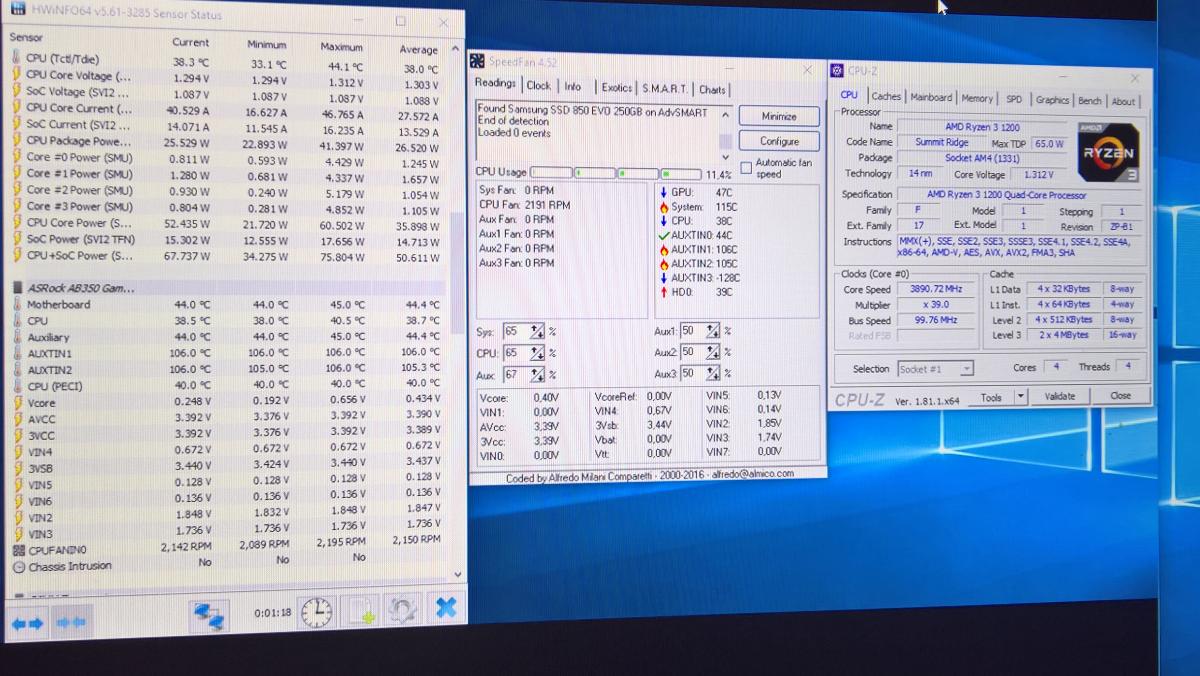This screenshot has height=676, width=1200.
Task: Click the thermometer icon on CPU (Tctl/Tdie) row
Action: (16, 58)
